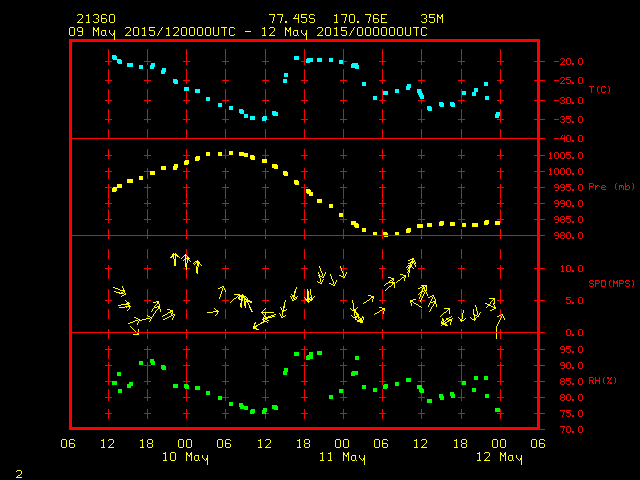This screenshot has height=480, width=640.
Task: Click the 00 hour label above 11 May
Action: tap(342, 443)
